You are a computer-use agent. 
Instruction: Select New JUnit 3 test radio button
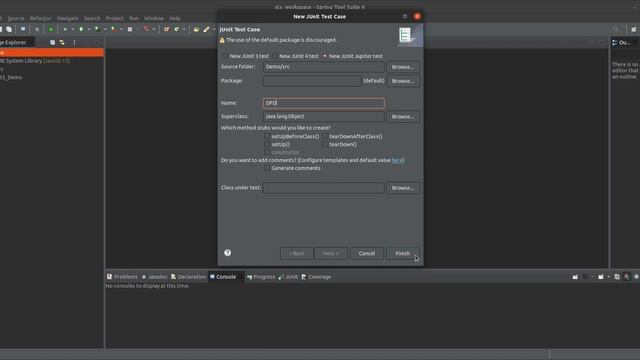(225, 56)
